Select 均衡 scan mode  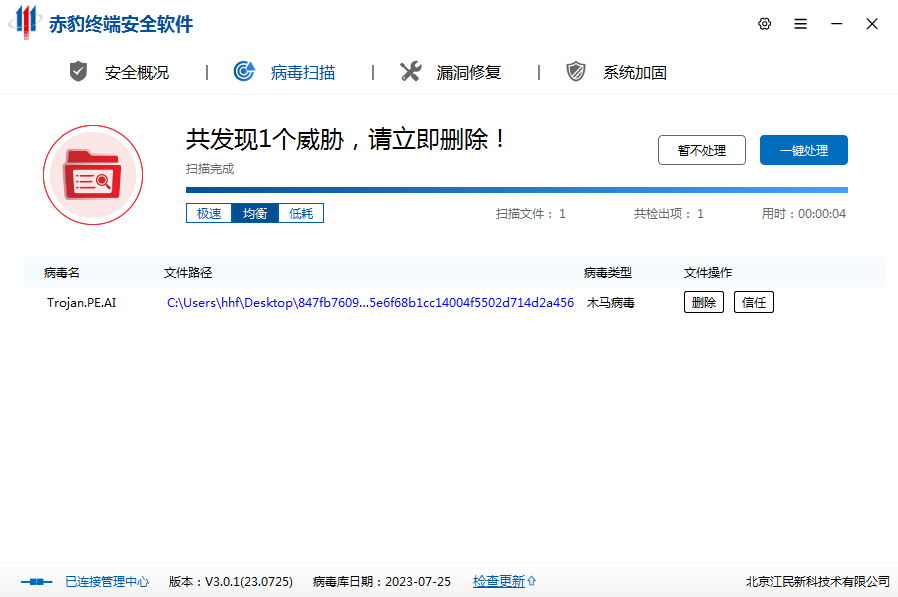point(255,213)
